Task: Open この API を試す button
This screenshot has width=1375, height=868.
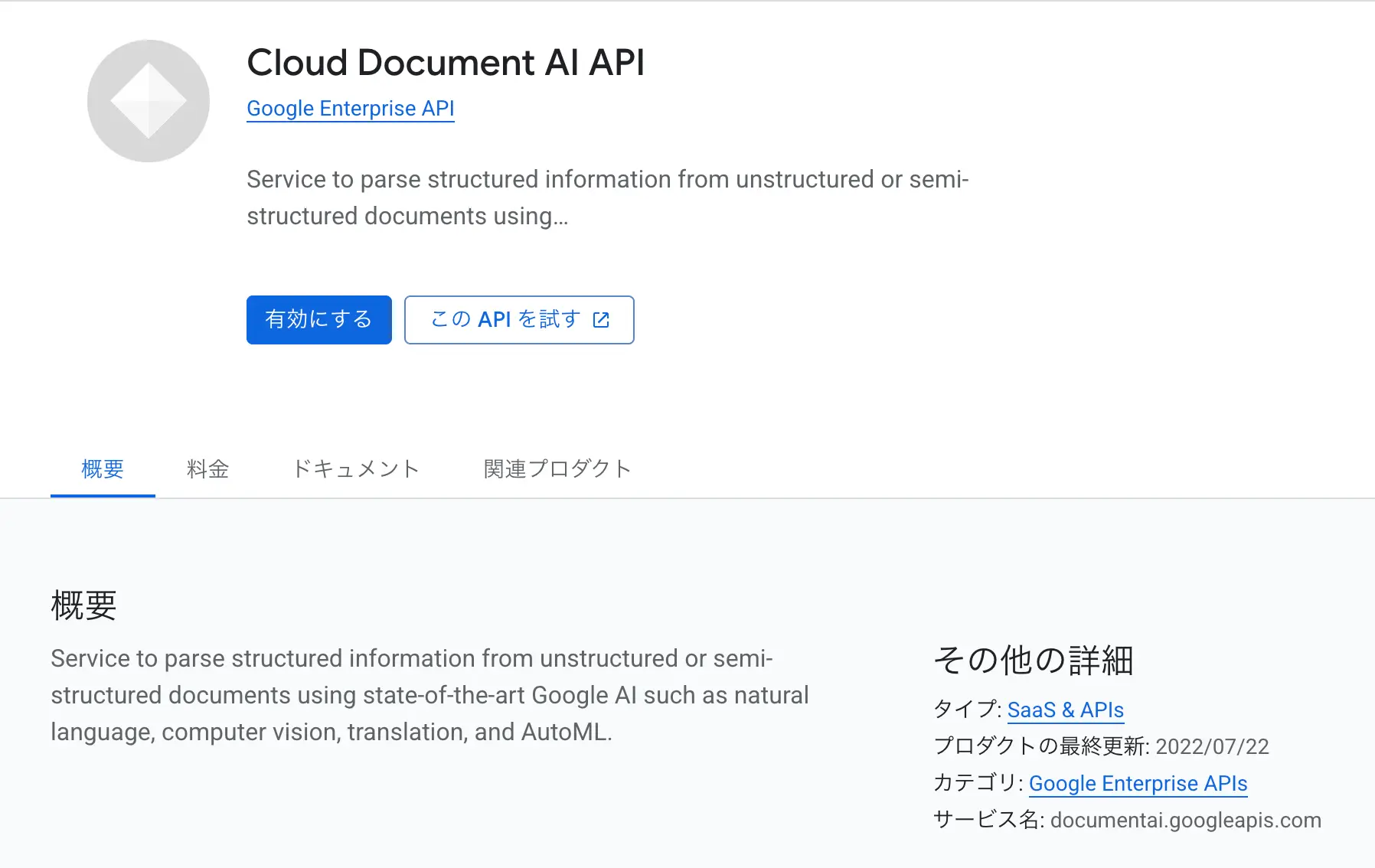Action: (x=505, y=320)
